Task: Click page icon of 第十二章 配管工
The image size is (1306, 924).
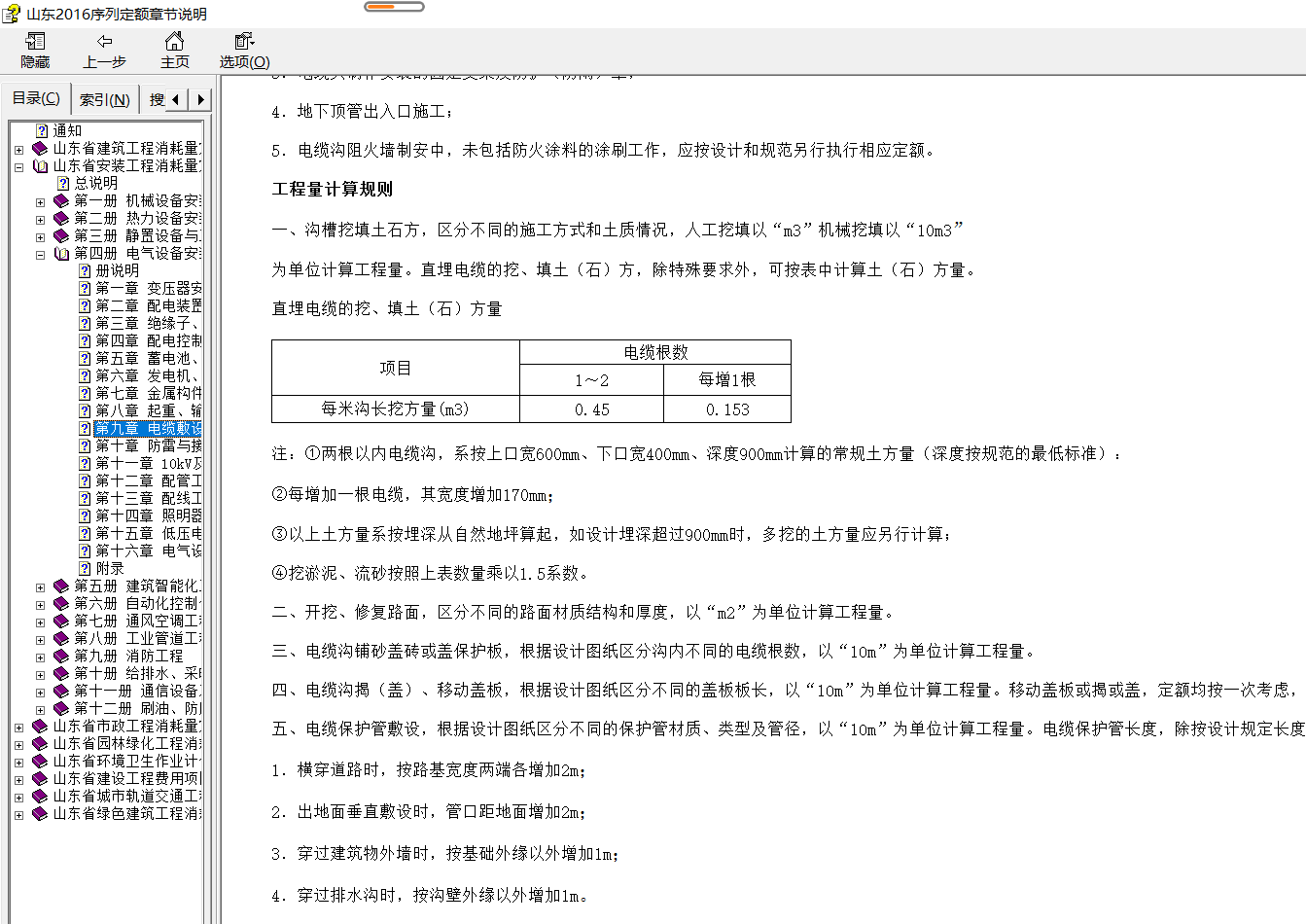Action: pos(85,480)
